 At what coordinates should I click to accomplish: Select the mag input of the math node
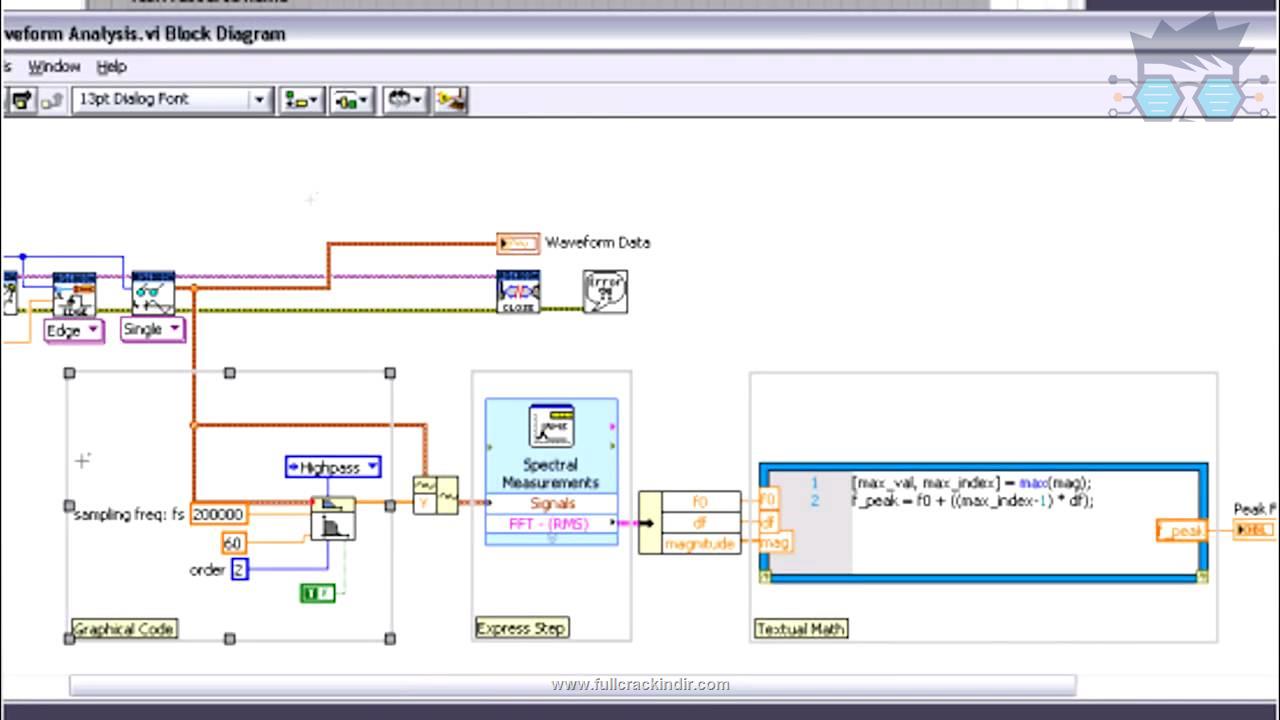775,543
